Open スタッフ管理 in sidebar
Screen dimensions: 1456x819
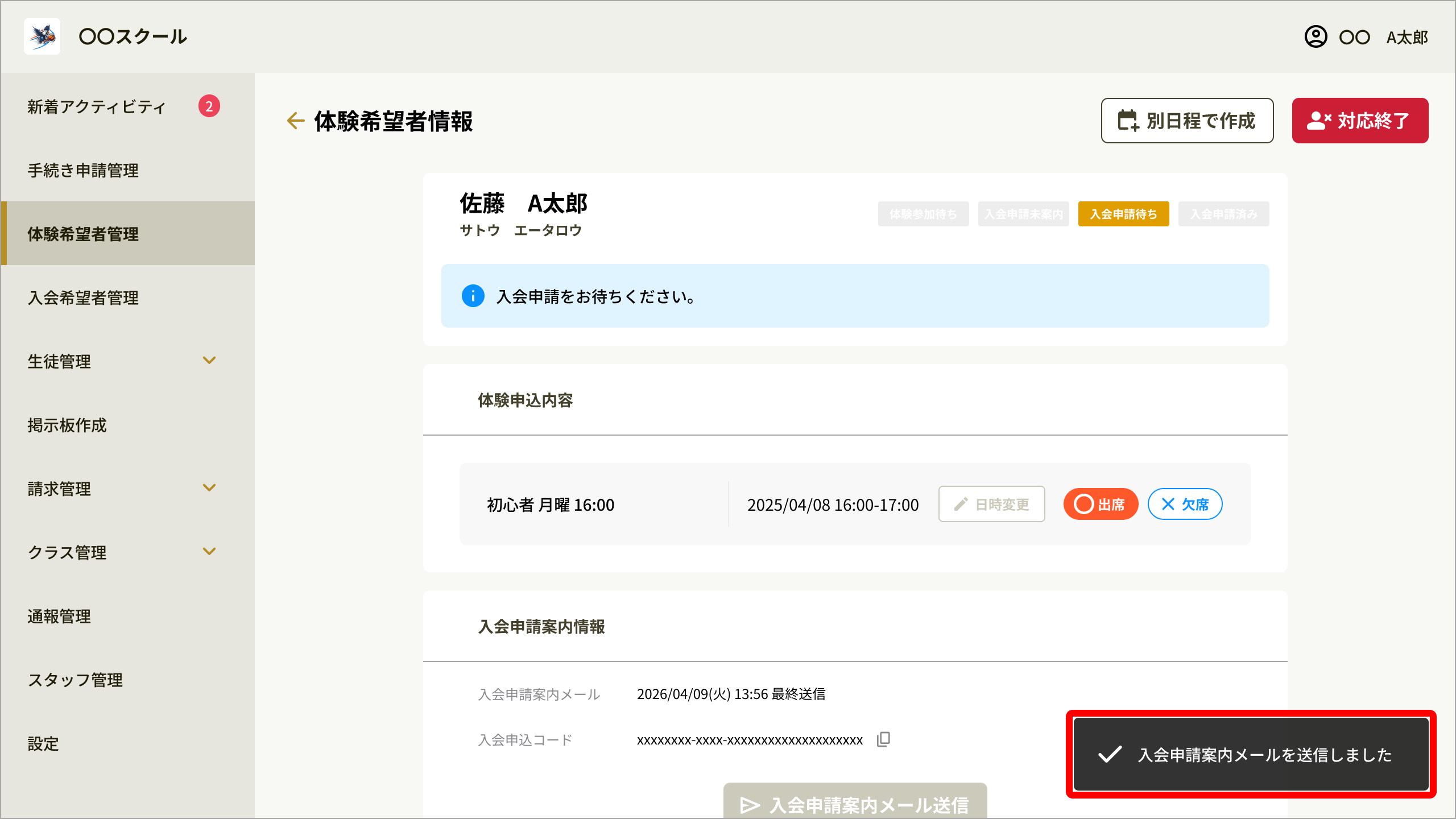click(128, 680)
